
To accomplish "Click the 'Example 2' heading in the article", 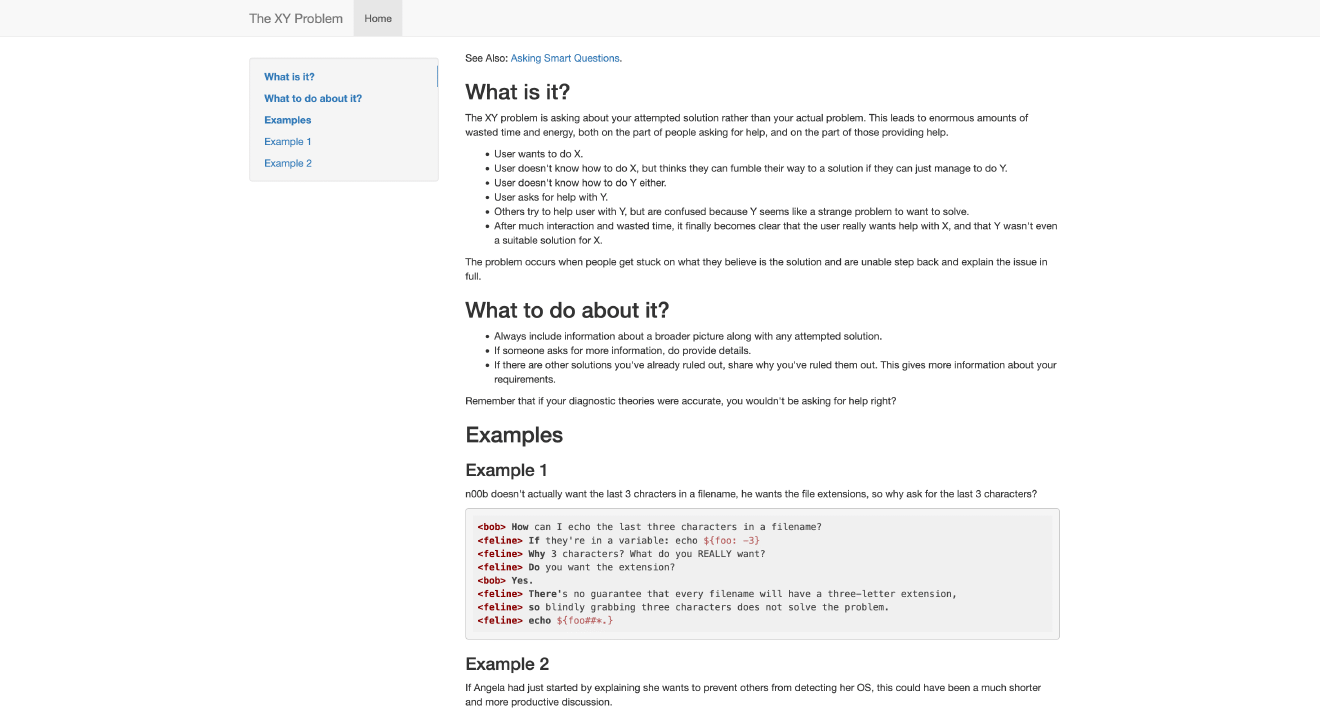I will tap(507, 664).
